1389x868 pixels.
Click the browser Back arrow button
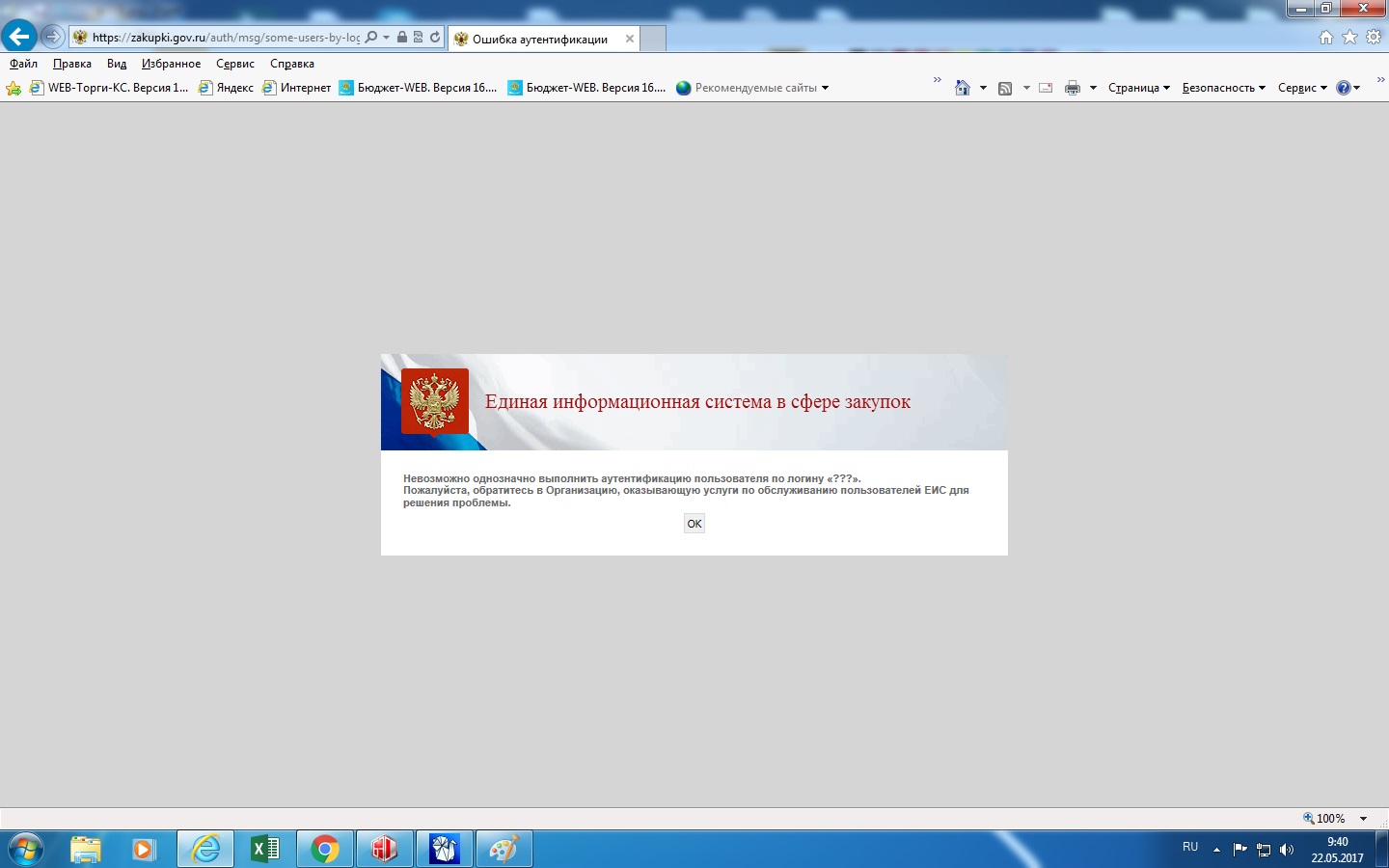click(18, 37)
